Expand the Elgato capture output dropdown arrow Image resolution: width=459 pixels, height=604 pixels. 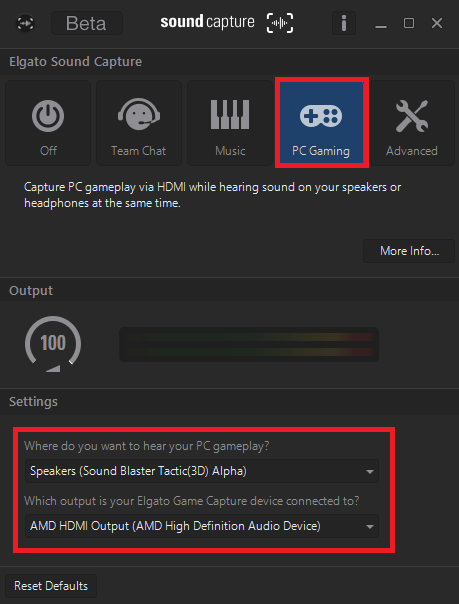click(370, 527)
